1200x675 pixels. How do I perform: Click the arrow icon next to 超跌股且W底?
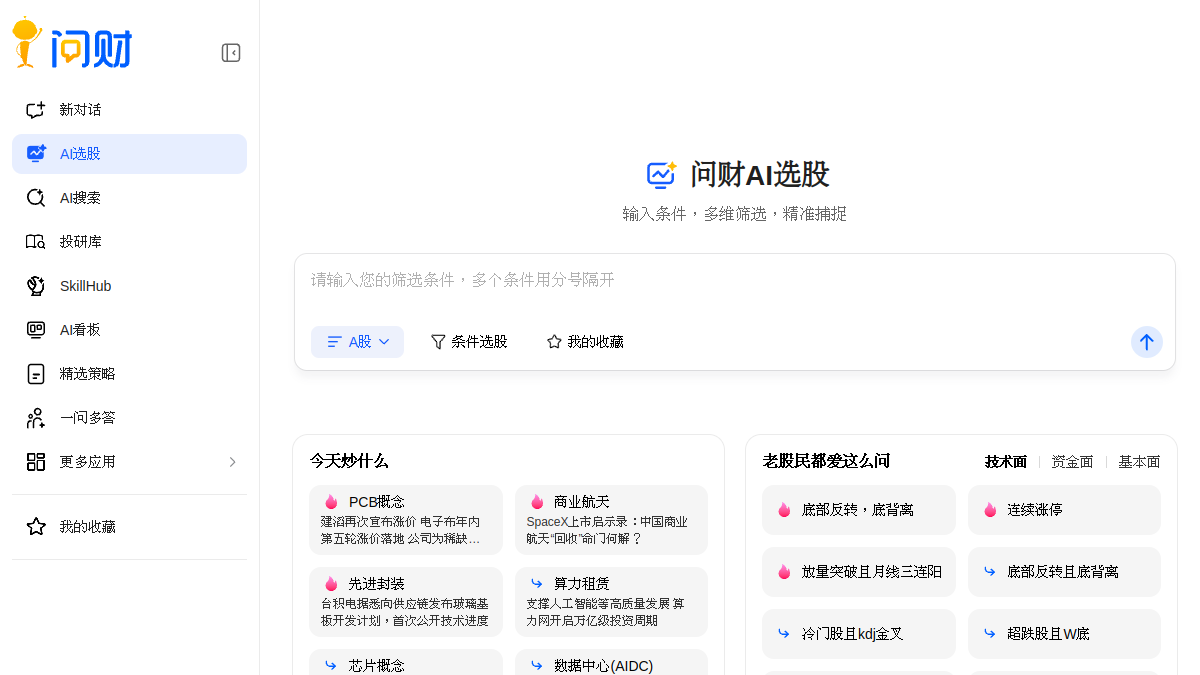[990, 634]
